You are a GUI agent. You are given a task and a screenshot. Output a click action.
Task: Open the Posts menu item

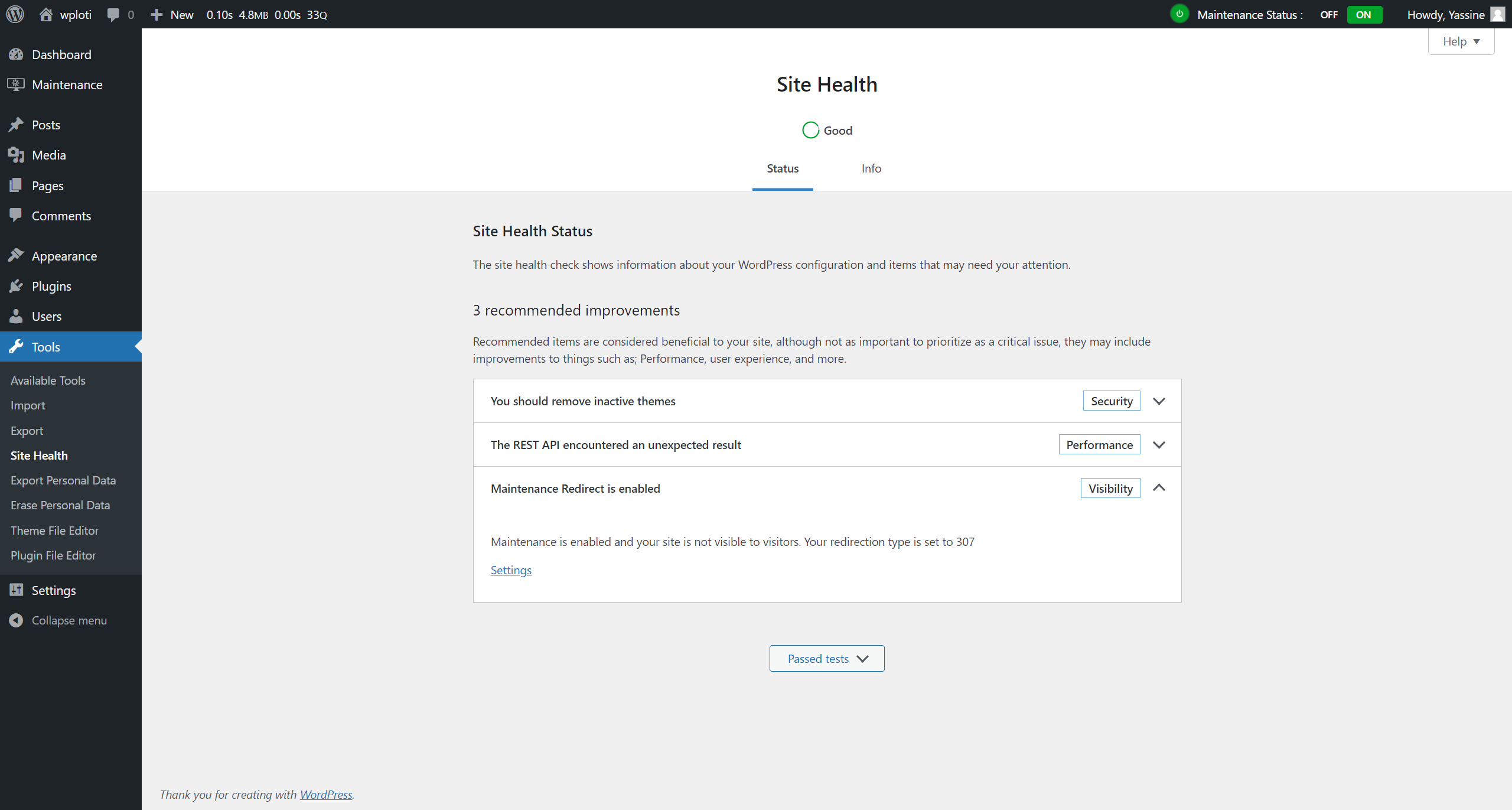tap(45, 125)
